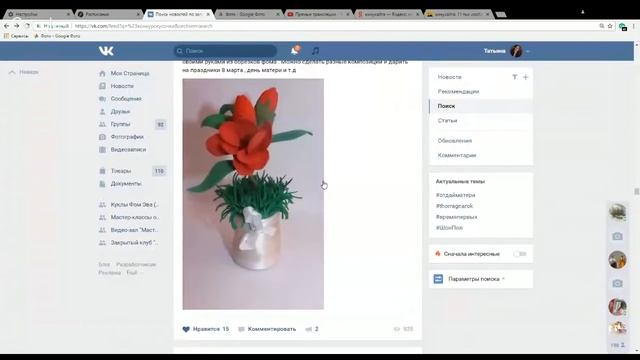Viewport: 640px width, 360px height.
Task: Switch to the Прямые трансляции browser tab
Action: click(x=318, y=14)
